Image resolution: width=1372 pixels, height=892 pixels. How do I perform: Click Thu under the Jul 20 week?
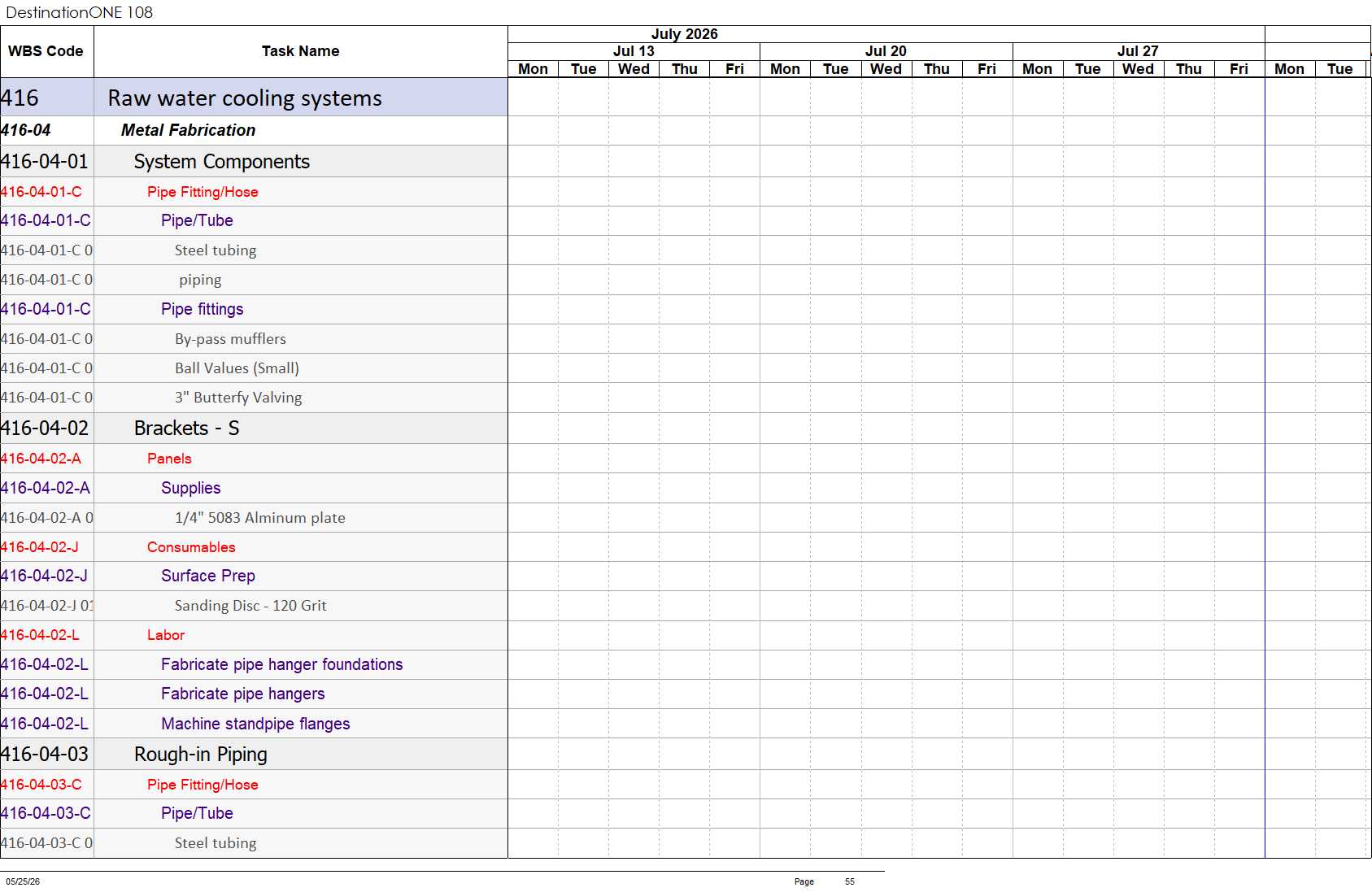pyautogui.click(x=936, y=69)
